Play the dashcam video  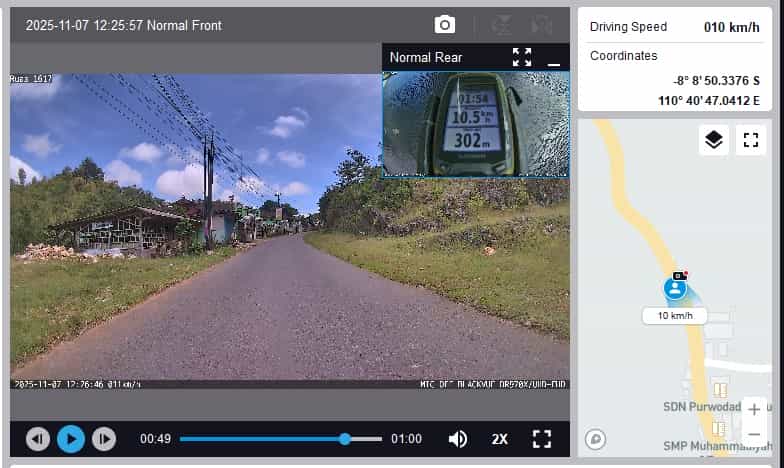pos(71,439)
